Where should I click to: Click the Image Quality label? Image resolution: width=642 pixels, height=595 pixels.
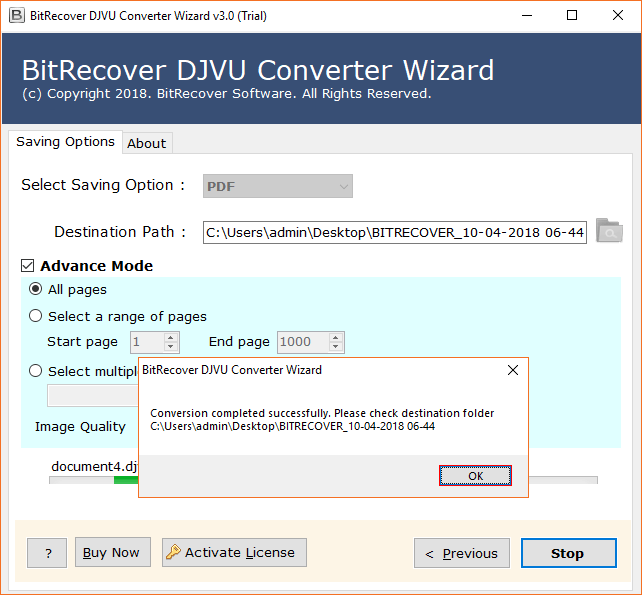point(80,427)
